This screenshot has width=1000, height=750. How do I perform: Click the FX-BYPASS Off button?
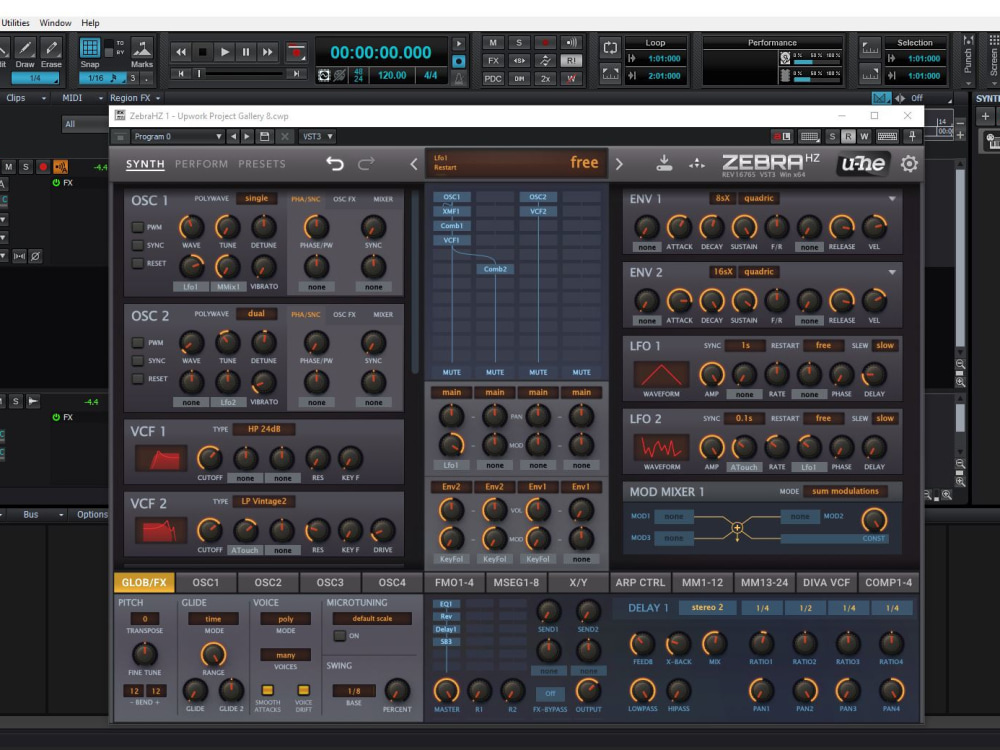click(x=550, y=693)
